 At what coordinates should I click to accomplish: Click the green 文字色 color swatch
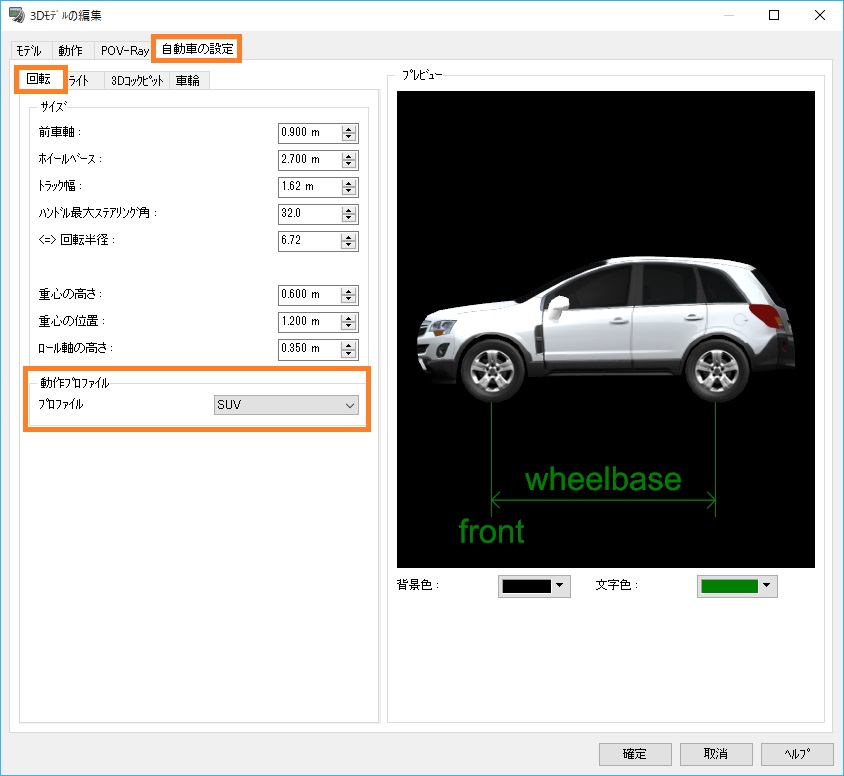coord(729,586)
